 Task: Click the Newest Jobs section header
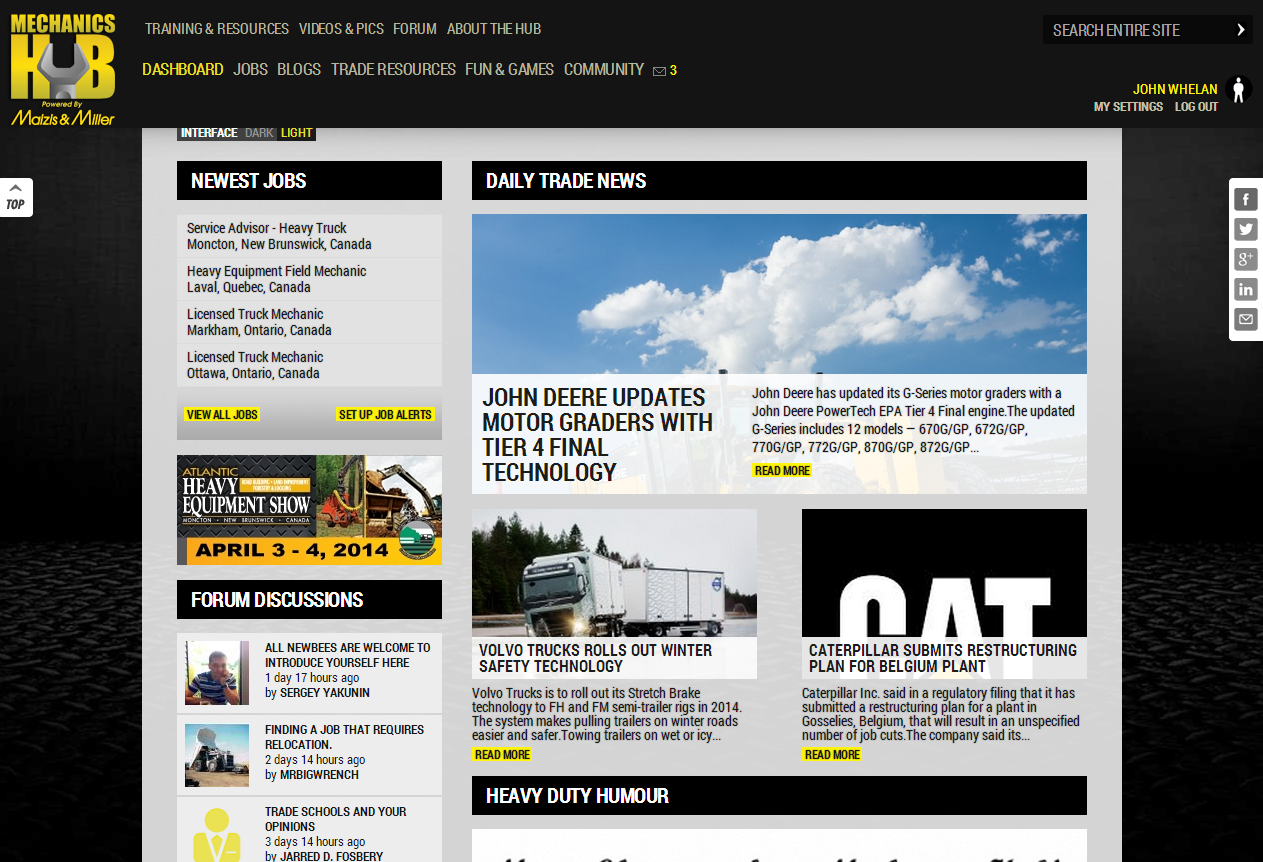pos(309,181)
